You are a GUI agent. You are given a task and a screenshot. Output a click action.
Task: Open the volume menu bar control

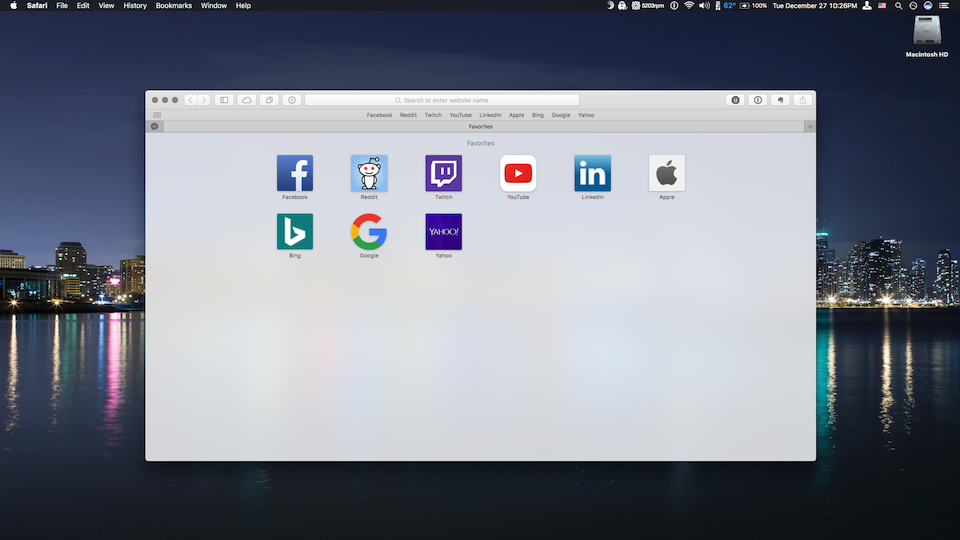point(704,6)
